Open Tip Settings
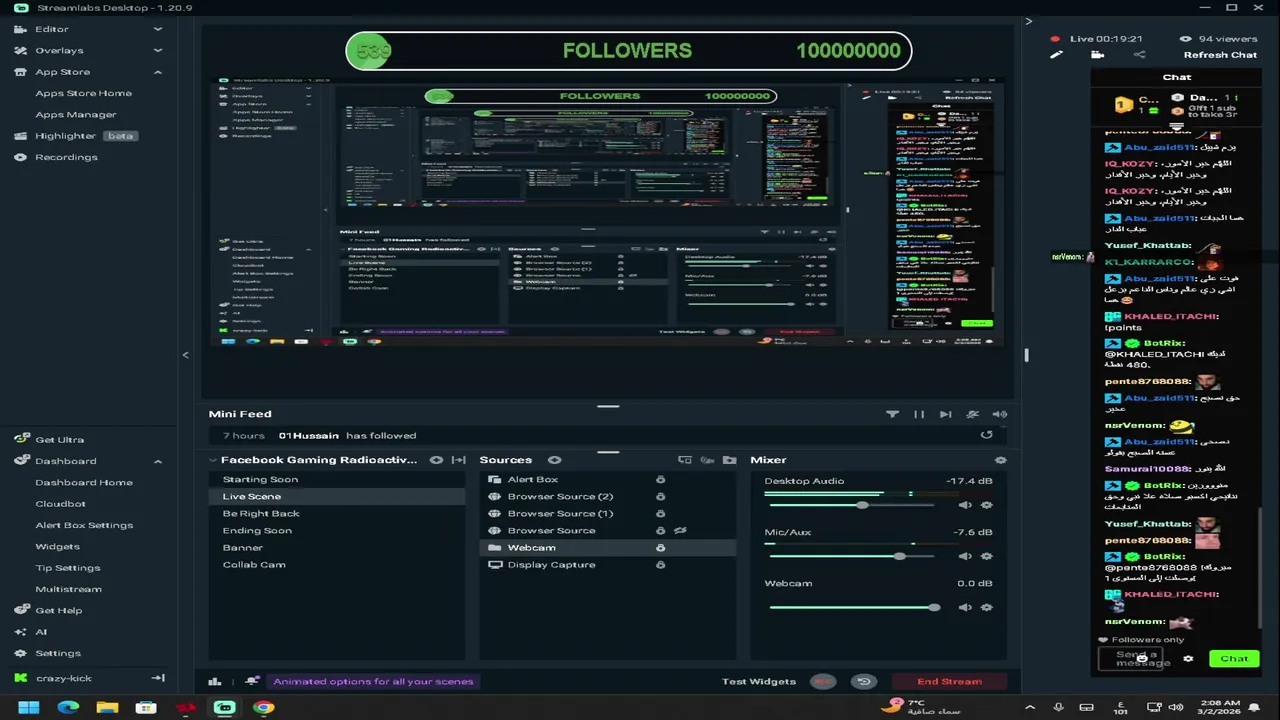The width and height of the screenshot is (1280, 720). 67,568
